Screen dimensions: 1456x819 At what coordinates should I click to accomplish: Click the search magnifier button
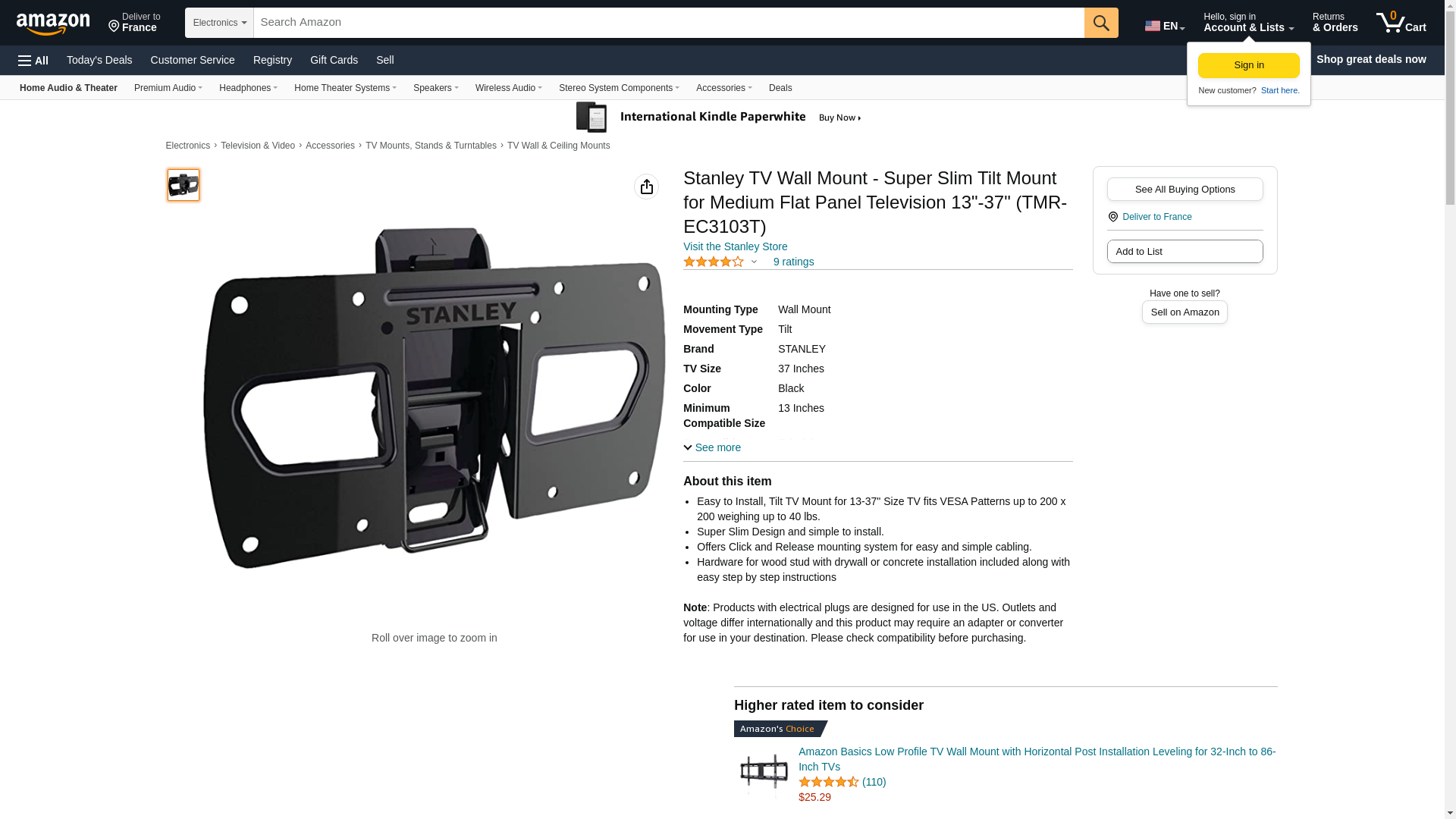[1101, 23]
